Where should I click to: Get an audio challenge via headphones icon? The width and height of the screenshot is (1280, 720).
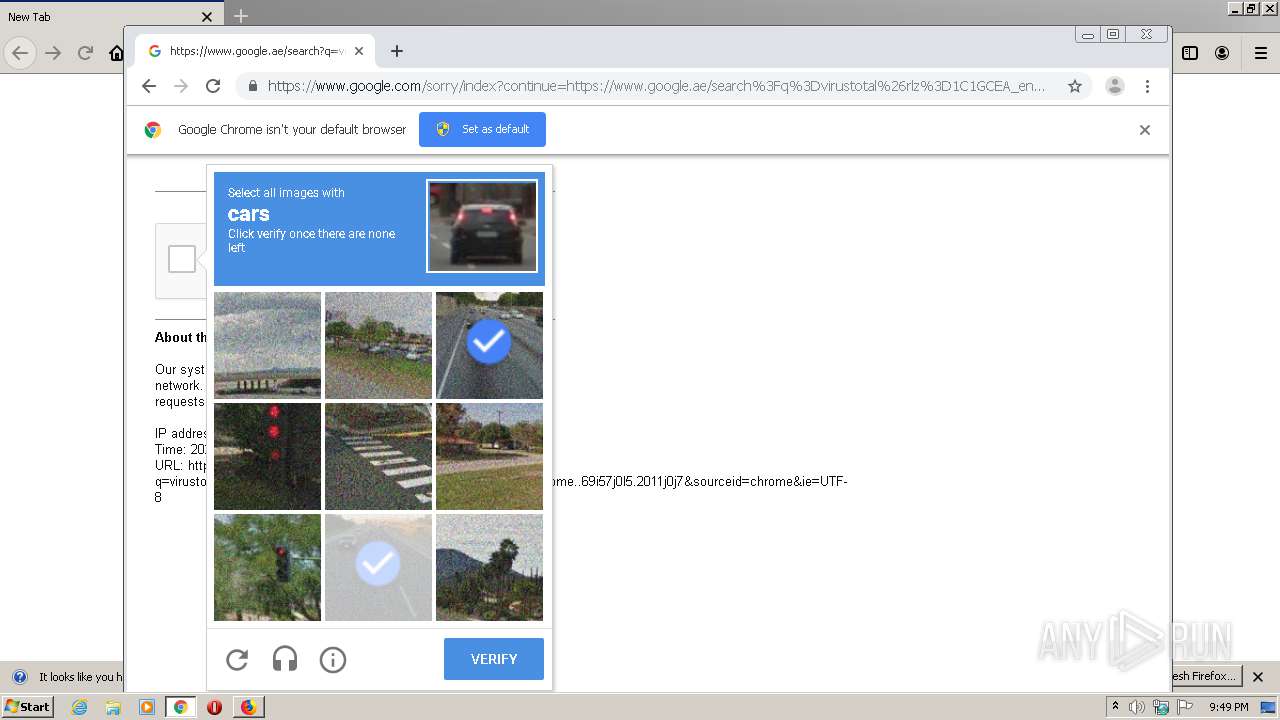coord(285,660)
